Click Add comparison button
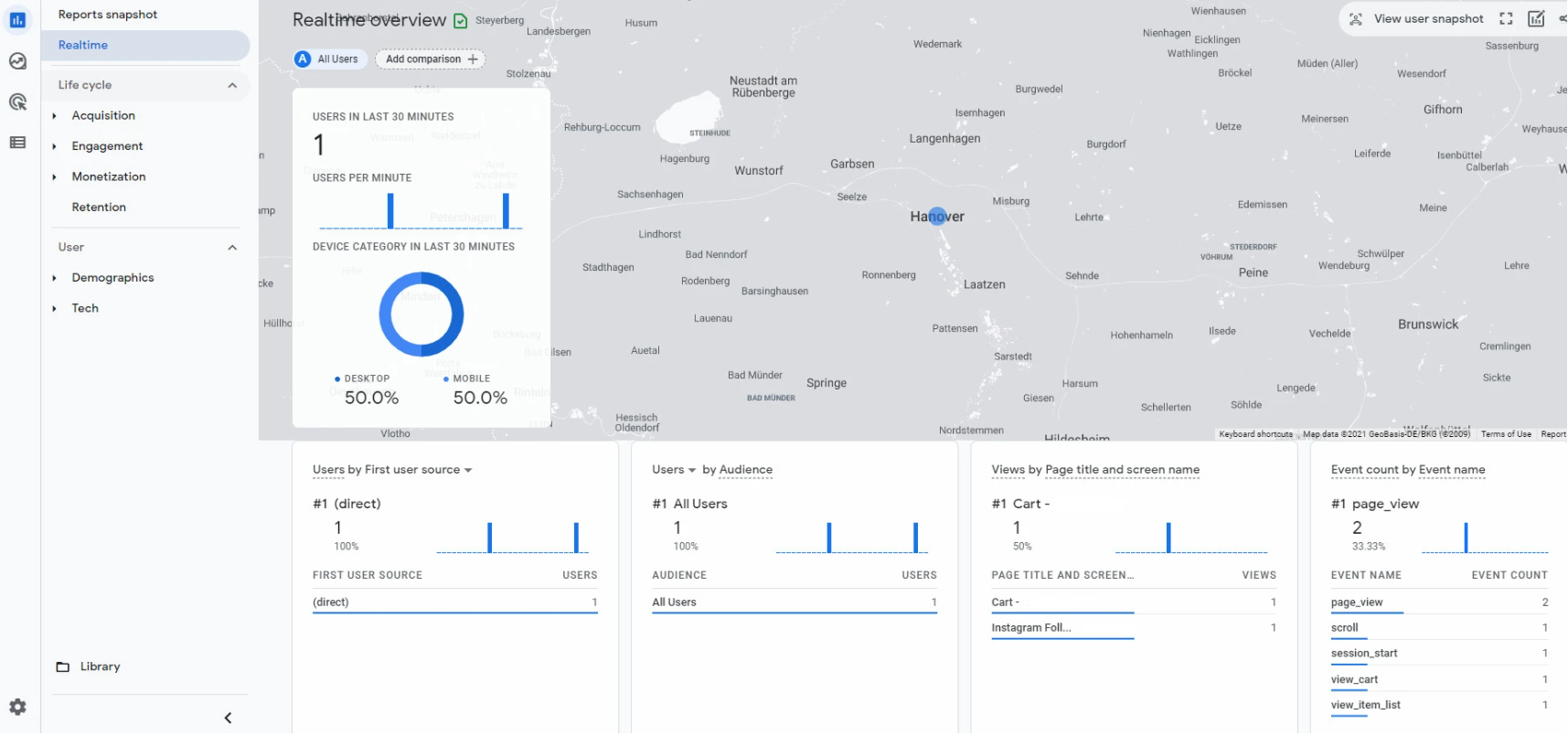1568x746 pixels. tap(431, 59)
